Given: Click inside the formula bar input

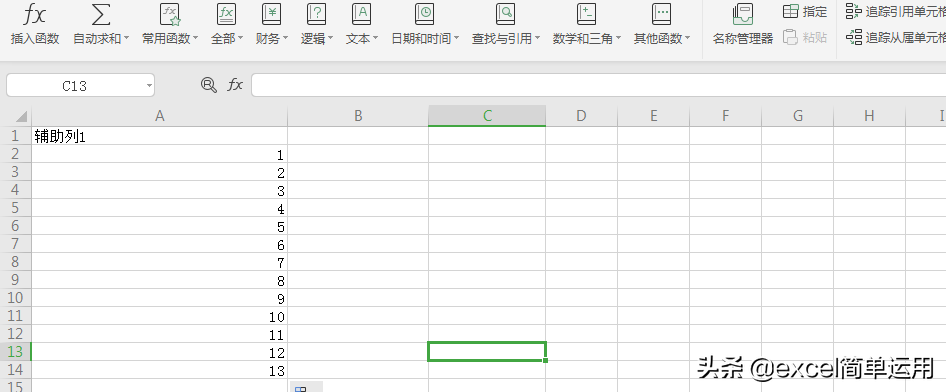Looking at the screenshot, I should pos(598,85).
